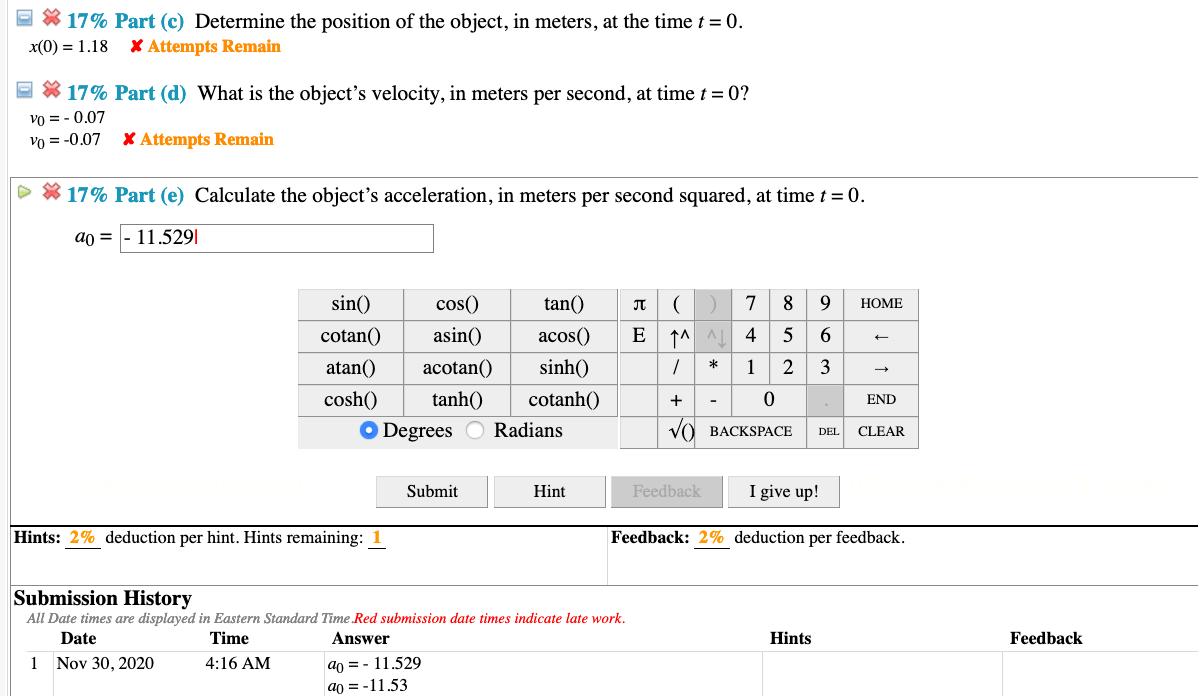
Task: Request a Hint for Part (e)
Action: 549,491
